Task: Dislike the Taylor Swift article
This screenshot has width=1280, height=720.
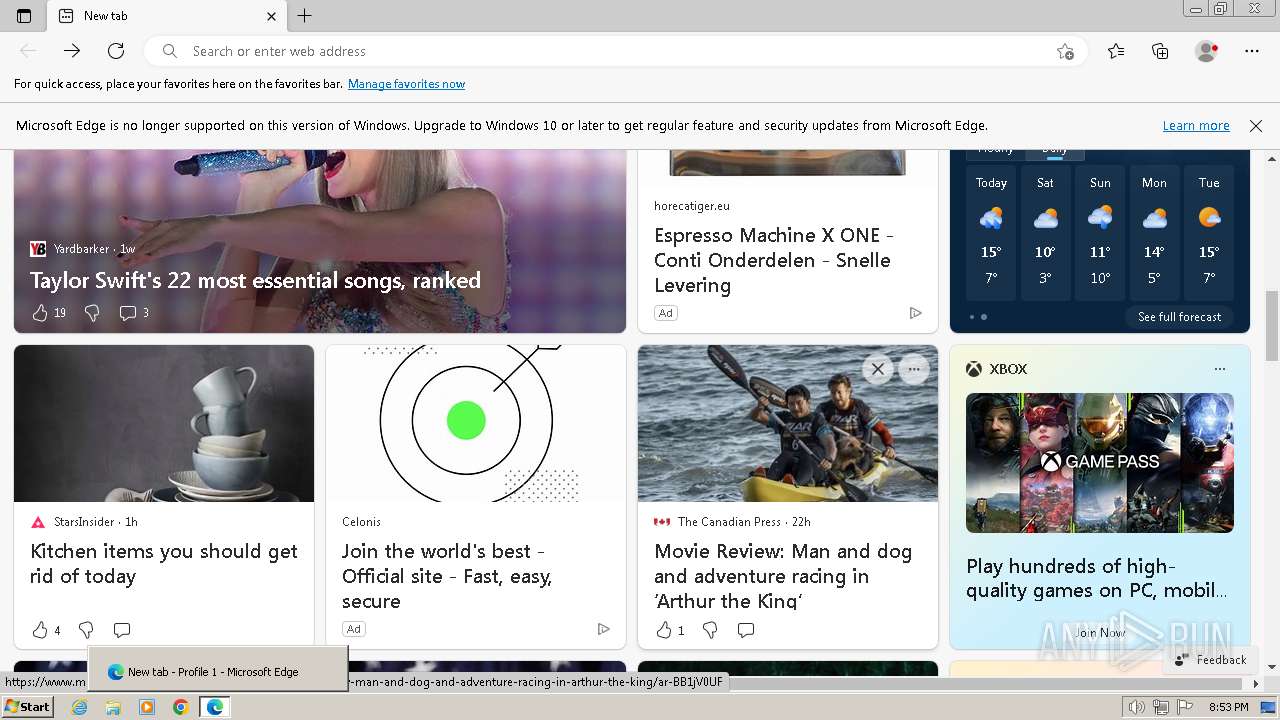Action: pyautogui.click(x=92, y=313)
